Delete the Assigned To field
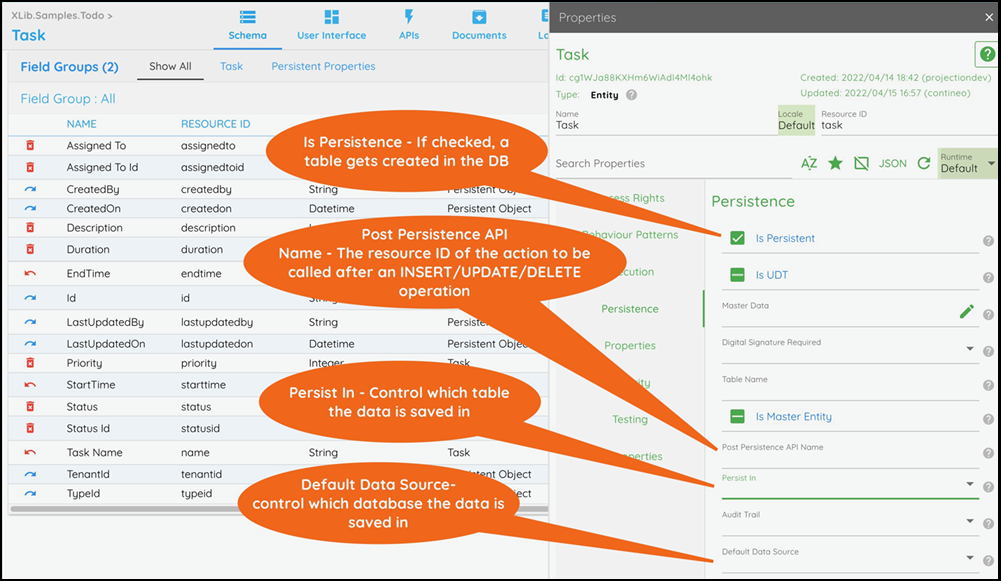The width and height of the screenshot is (1001, 581). (x=30, y=146)
